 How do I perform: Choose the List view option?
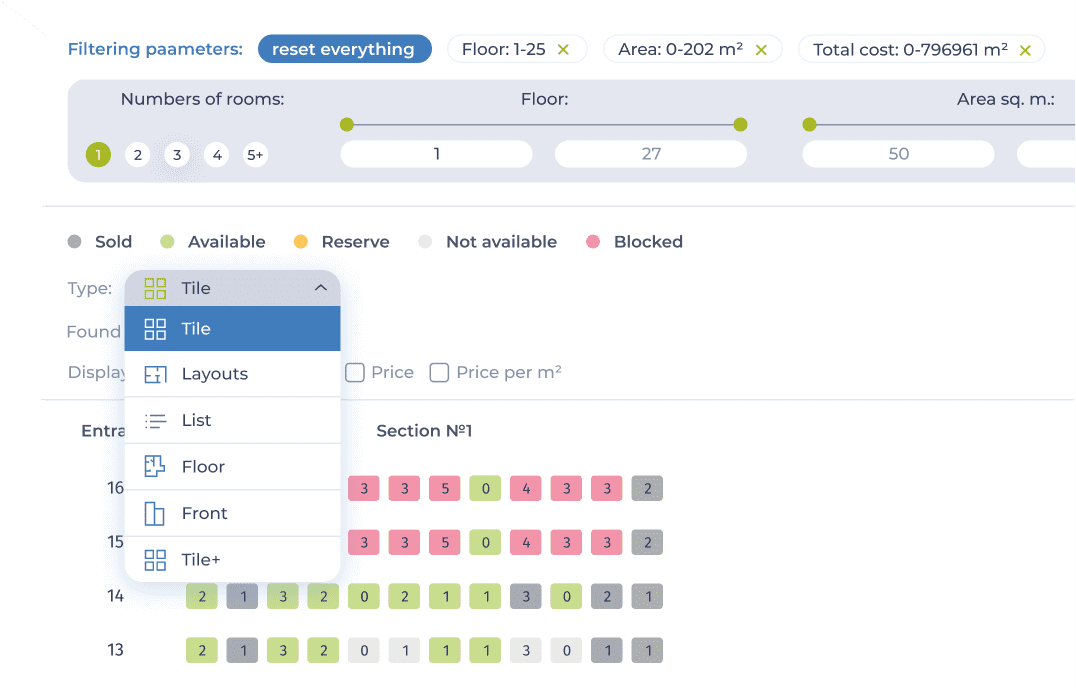[x=233, y=421]
